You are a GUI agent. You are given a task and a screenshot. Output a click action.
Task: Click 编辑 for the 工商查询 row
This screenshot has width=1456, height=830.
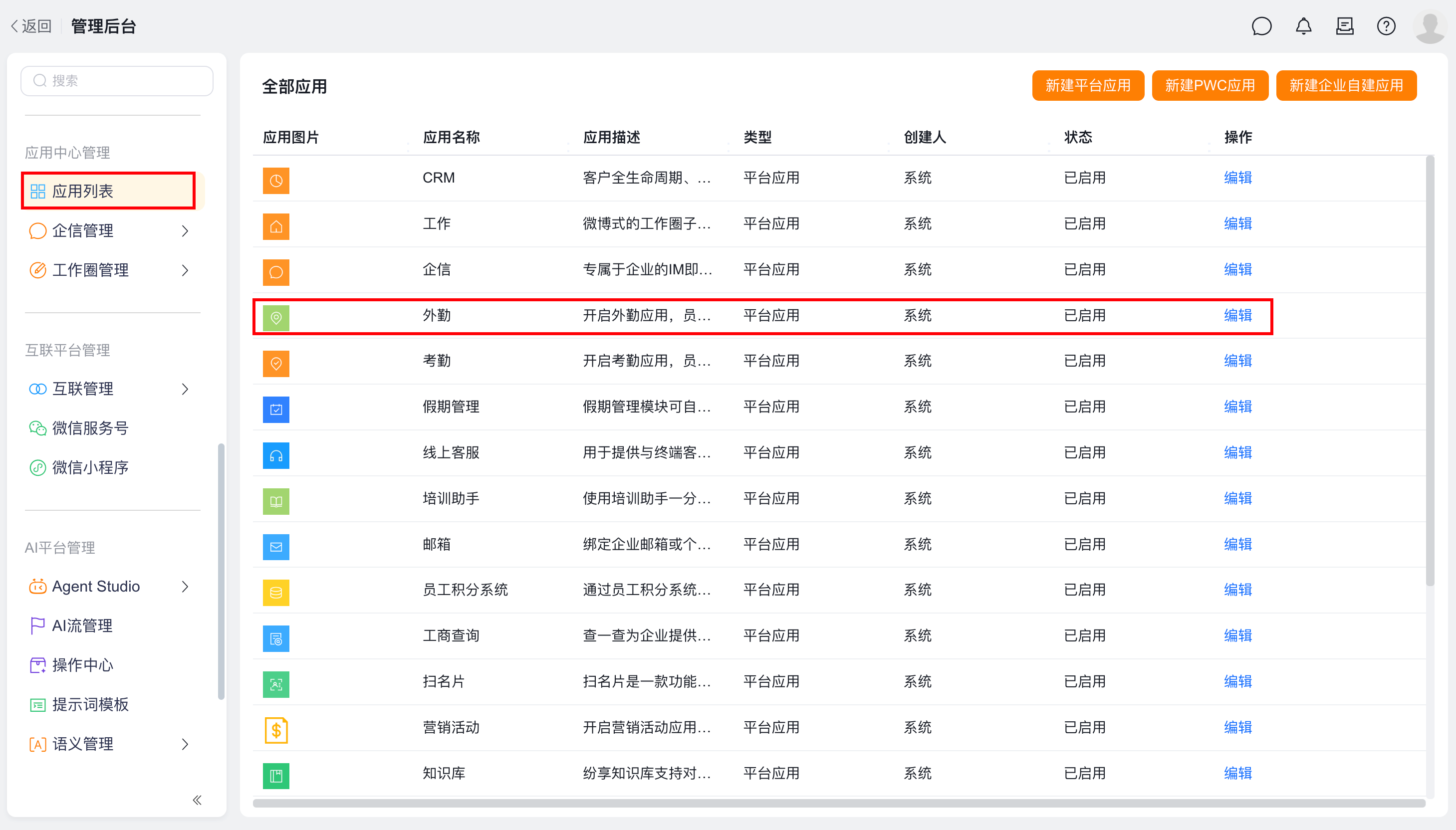click(1237, 635)
